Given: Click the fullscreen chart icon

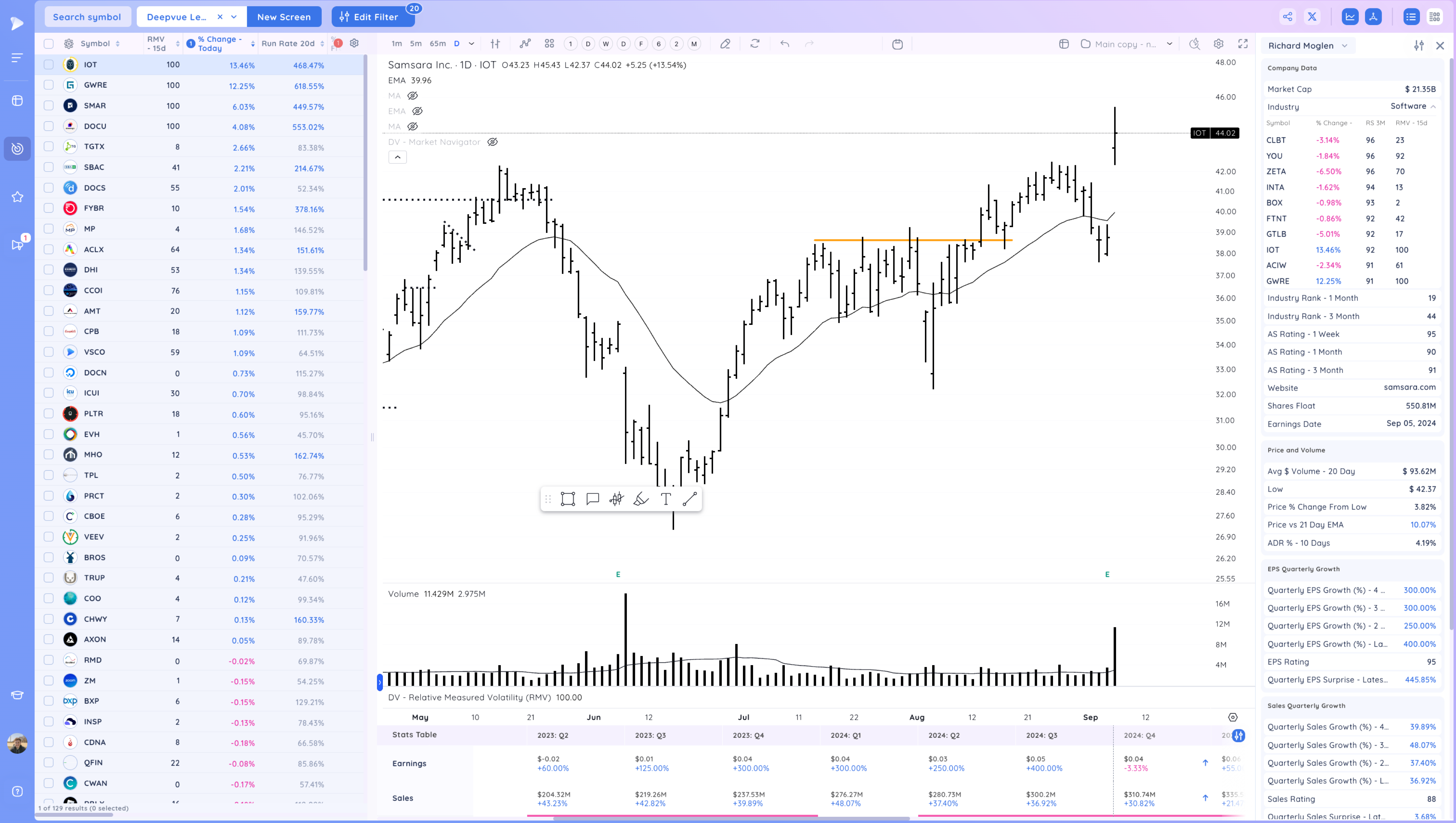Looking at the screenshot, I should (x=1243, y=44).
